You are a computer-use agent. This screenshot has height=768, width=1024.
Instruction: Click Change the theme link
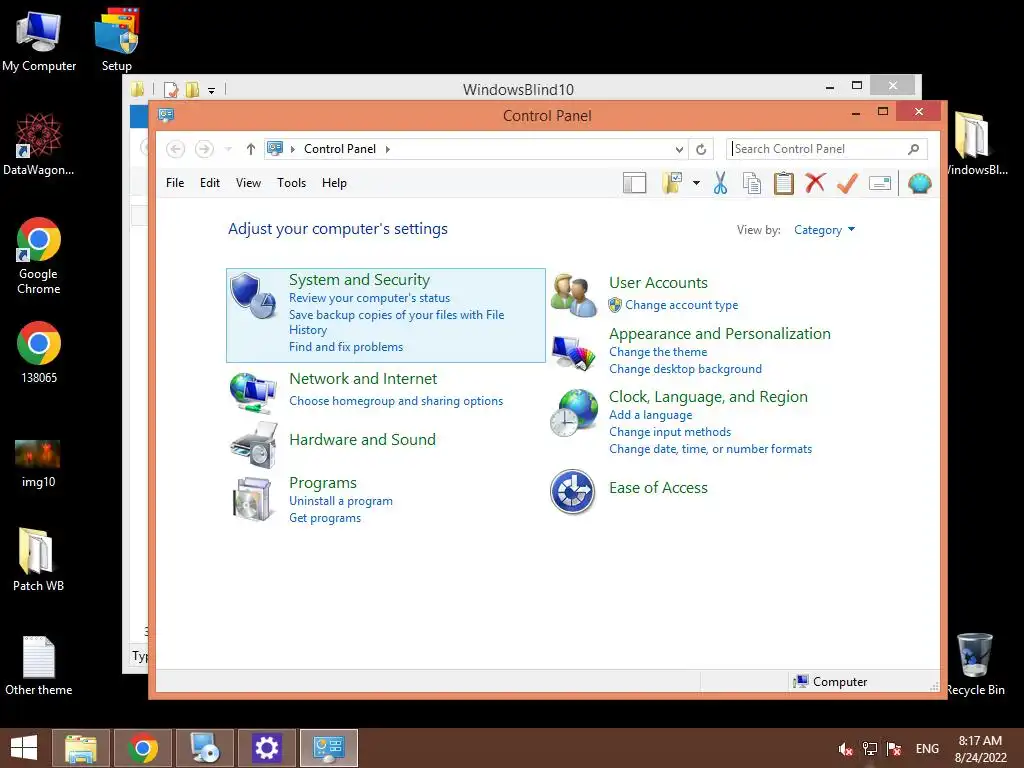tap(658, 352)
